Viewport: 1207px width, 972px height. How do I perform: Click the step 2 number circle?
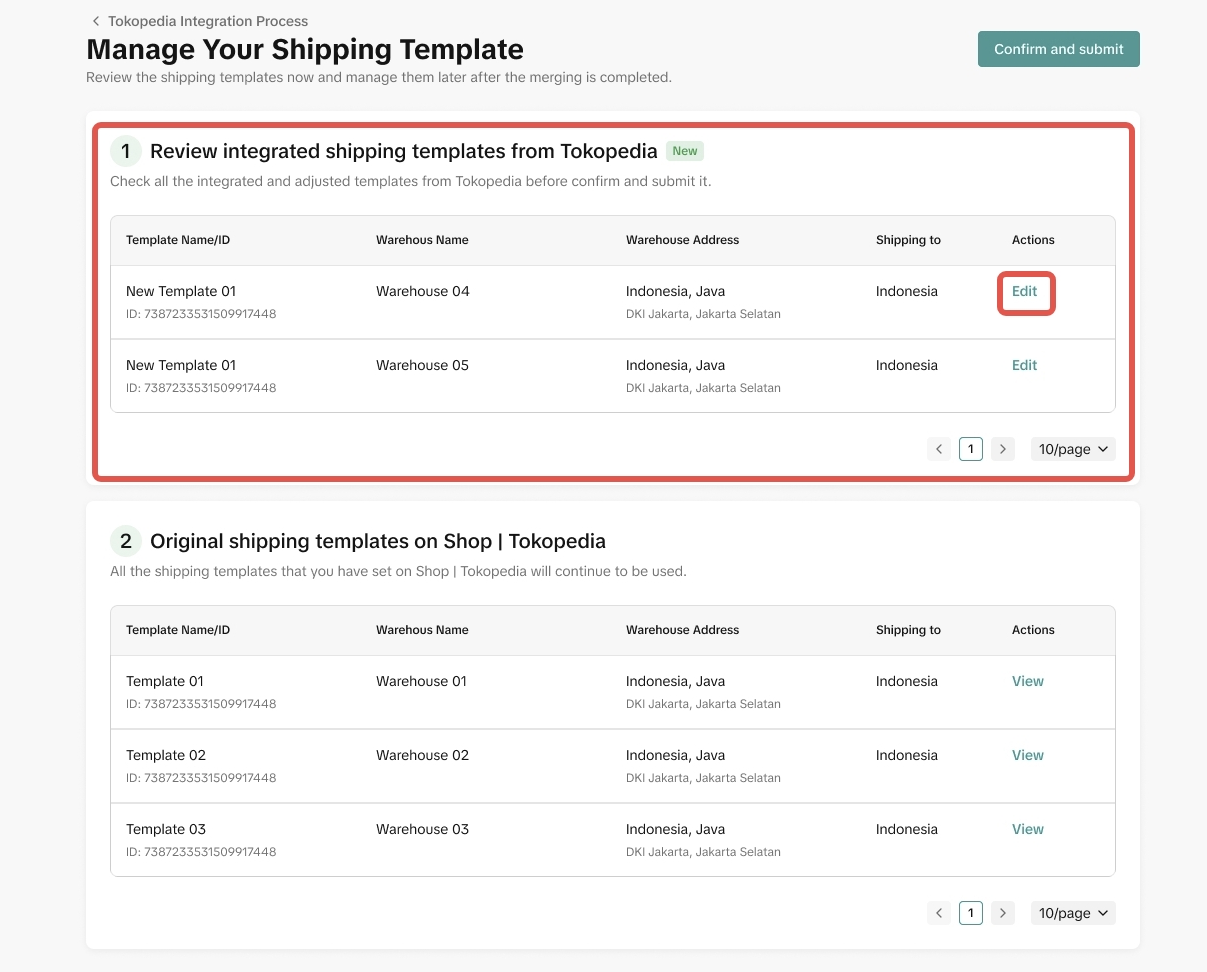126,541
